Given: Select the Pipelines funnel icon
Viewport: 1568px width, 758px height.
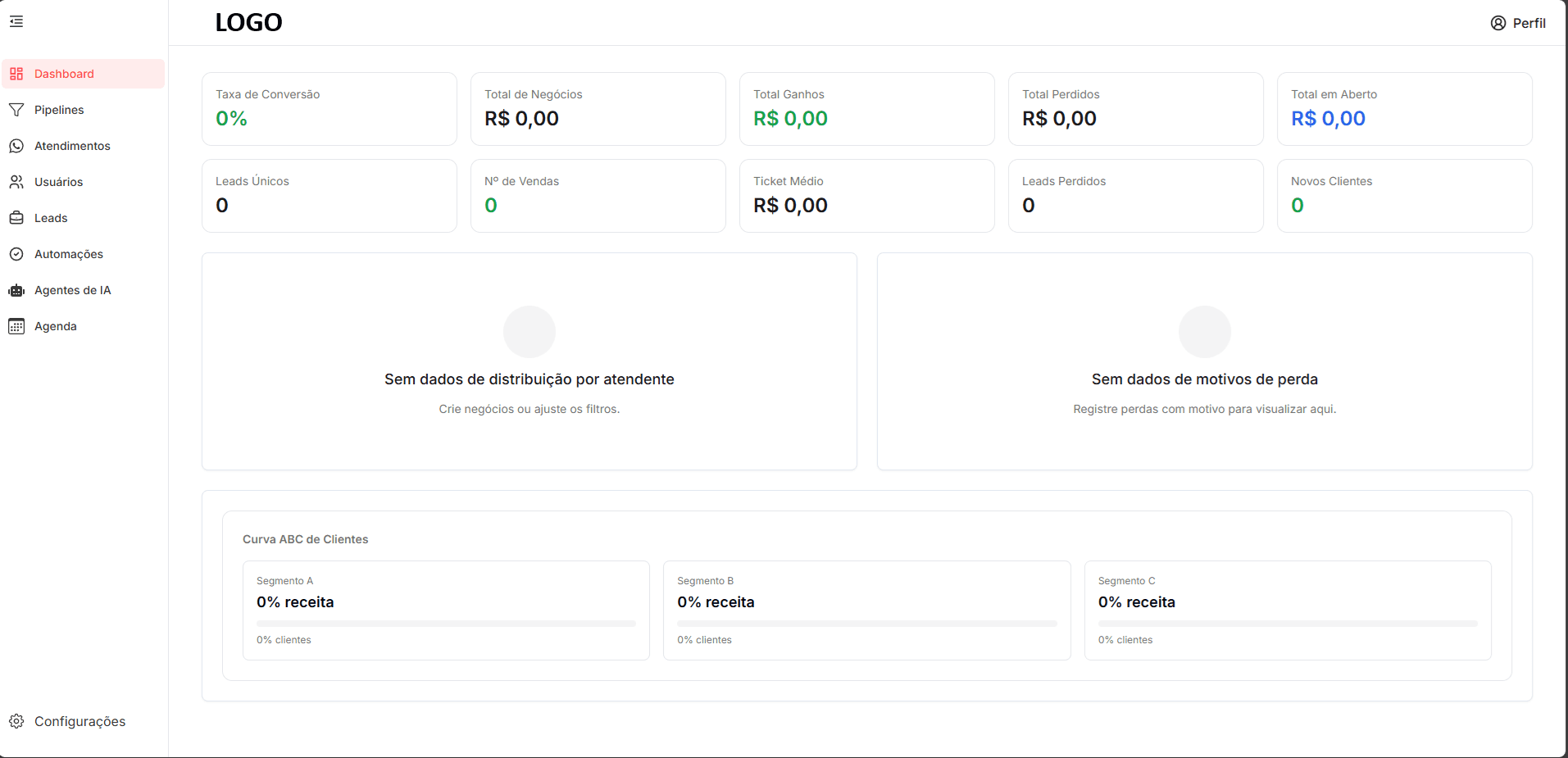Looking at the screenshot, I should coord(16,109).
